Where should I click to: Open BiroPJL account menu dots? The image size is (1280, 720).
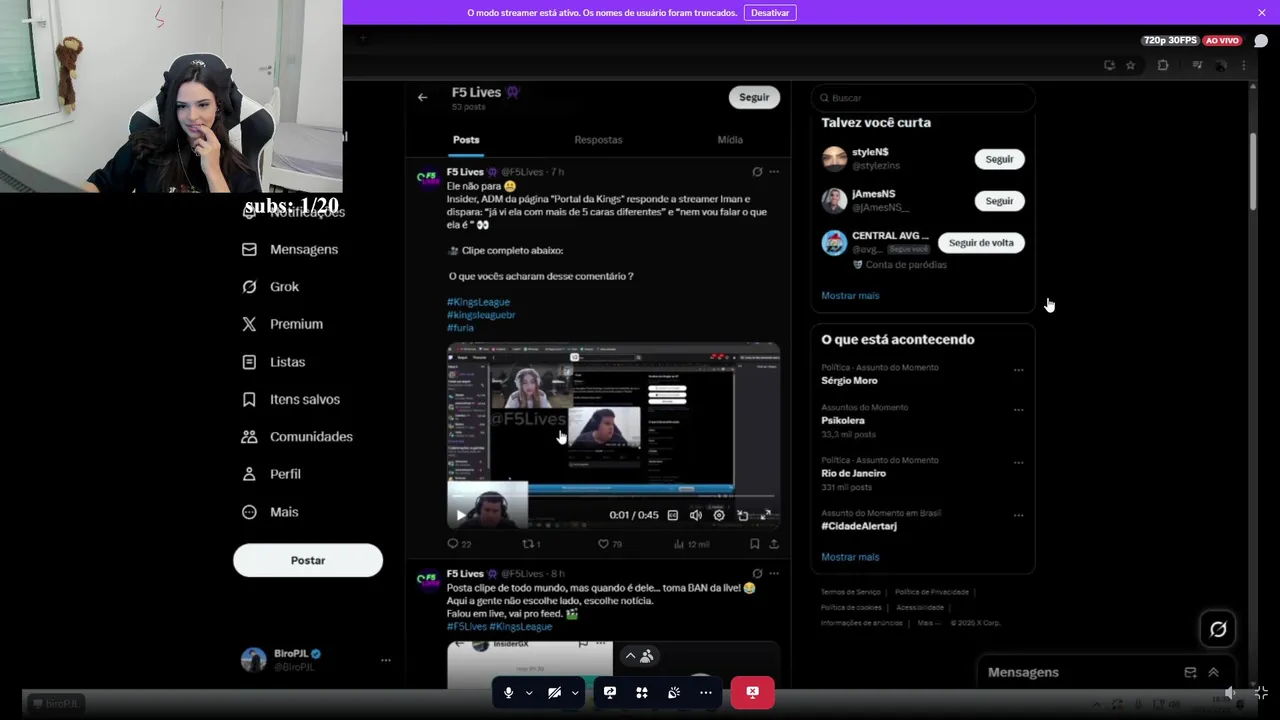coord(386,660)
